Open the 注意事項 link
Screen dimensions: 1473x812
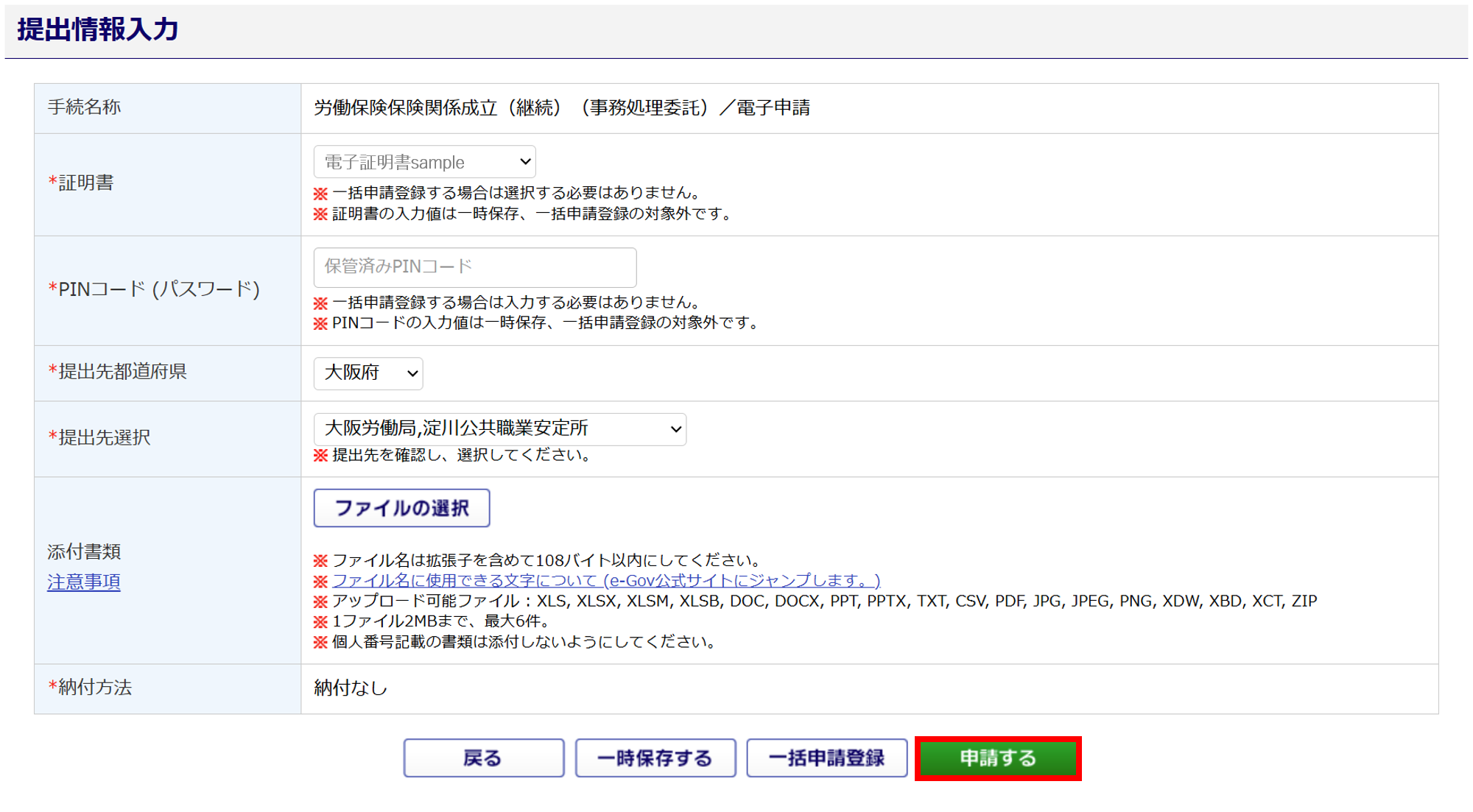(84, 582)
